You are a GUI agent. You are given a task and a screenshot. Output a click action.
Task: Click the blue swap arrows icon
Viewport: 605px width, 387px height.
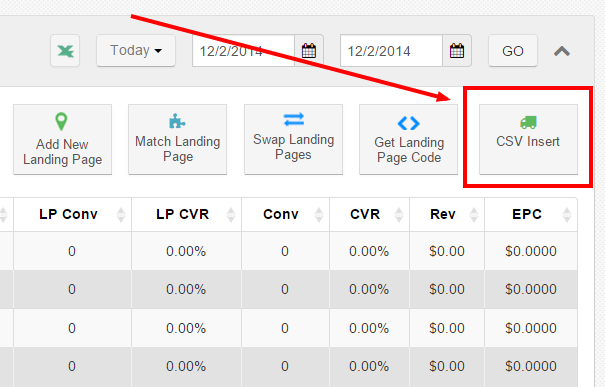click(294, 120)
